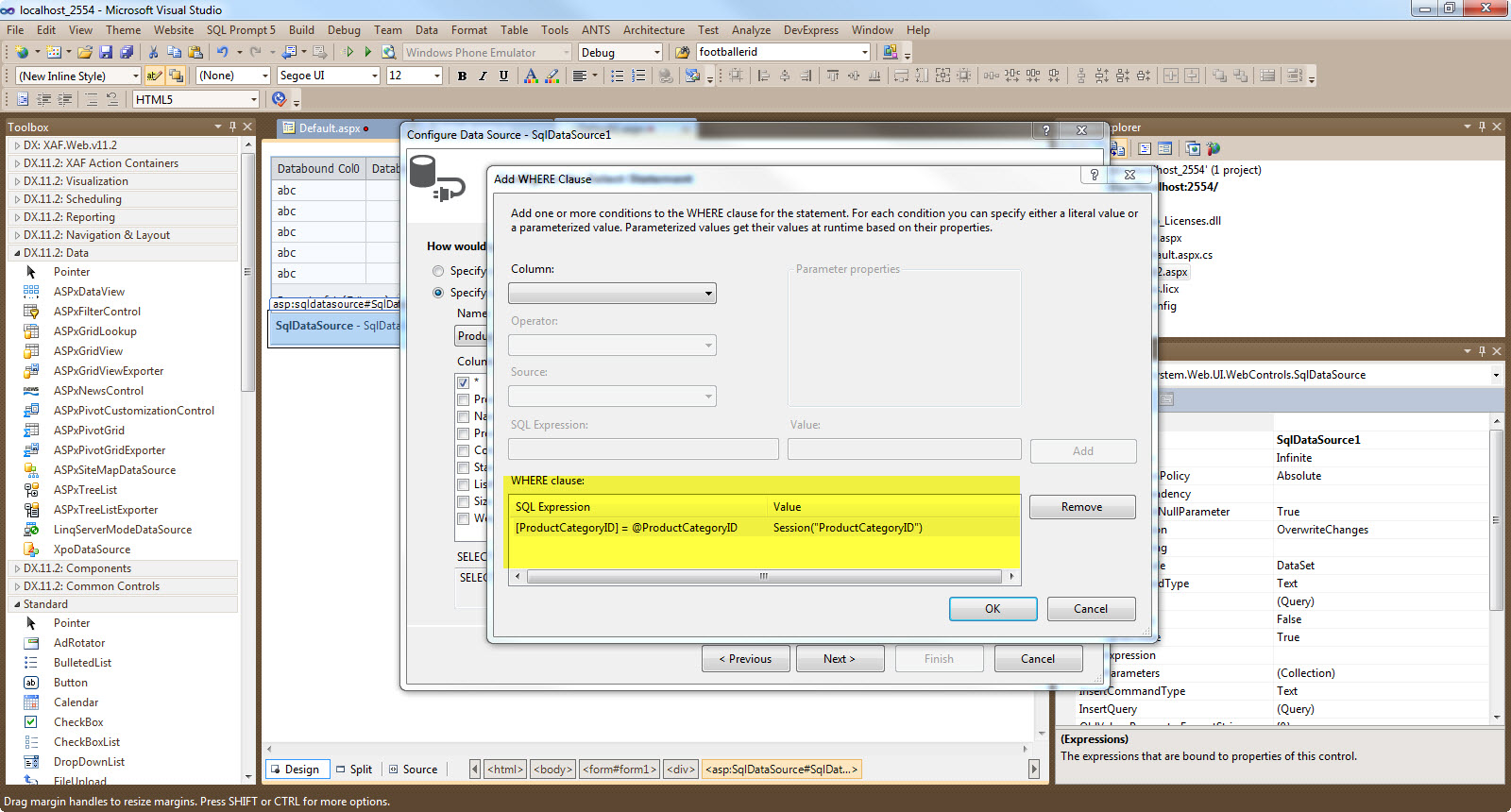Switch to Split view tab

[354, 770]
